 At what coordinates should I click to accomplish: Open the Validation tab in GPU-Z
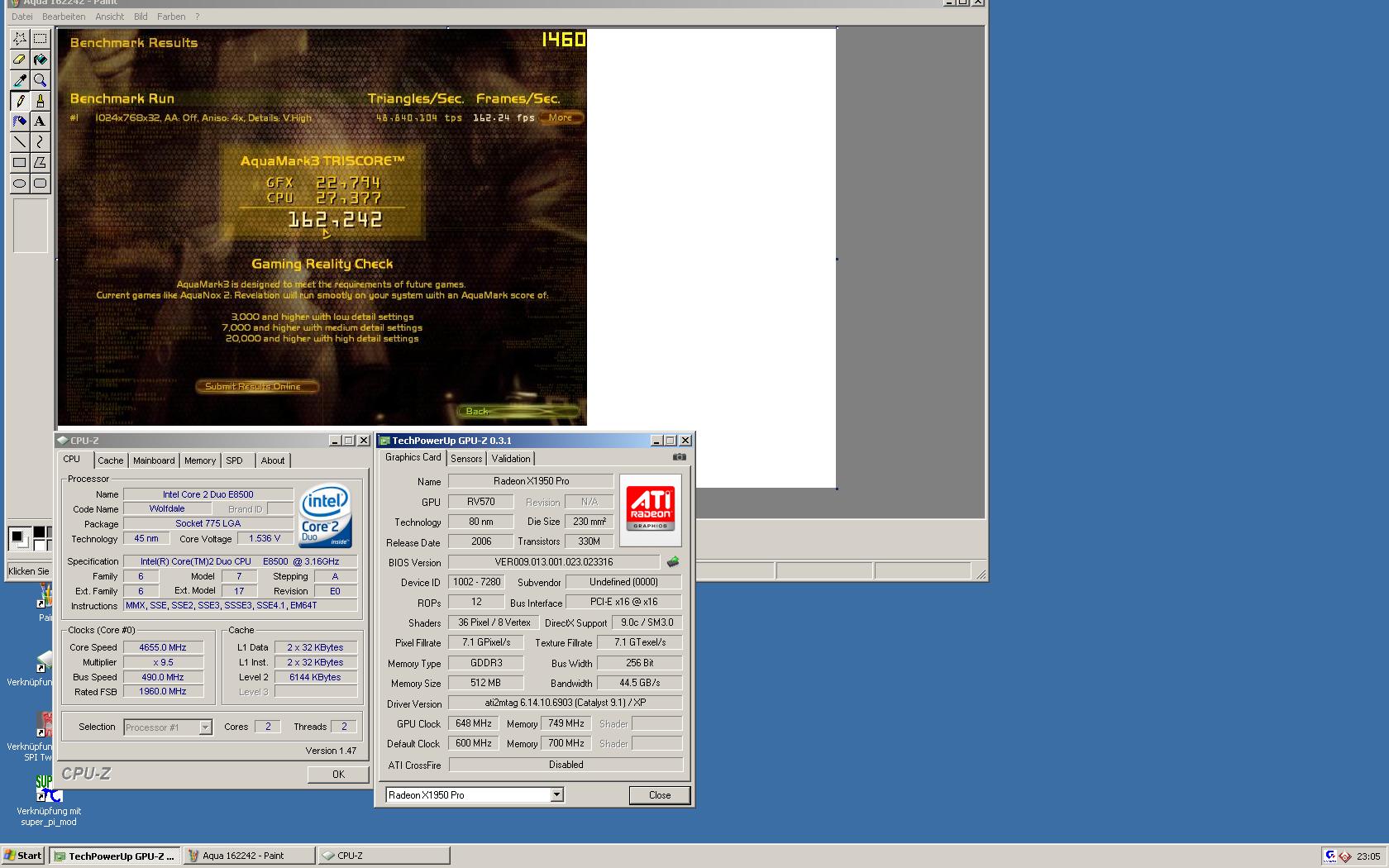tap(511, 459)
